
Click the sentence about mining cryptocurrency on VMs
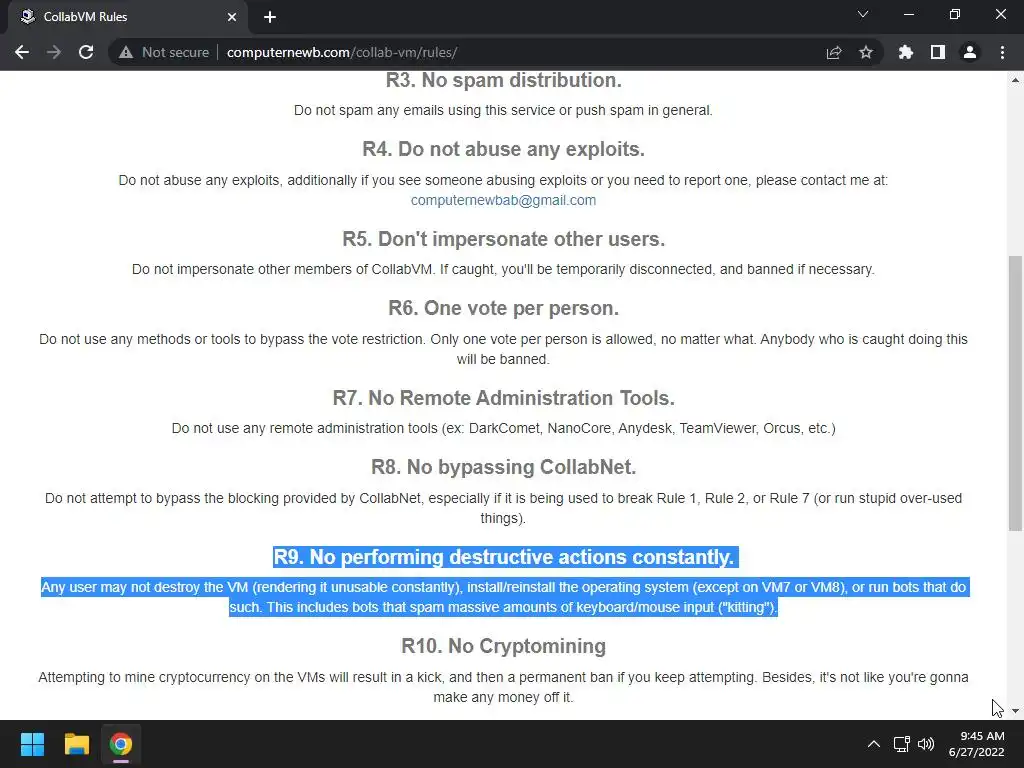click(x=504, y=687)
